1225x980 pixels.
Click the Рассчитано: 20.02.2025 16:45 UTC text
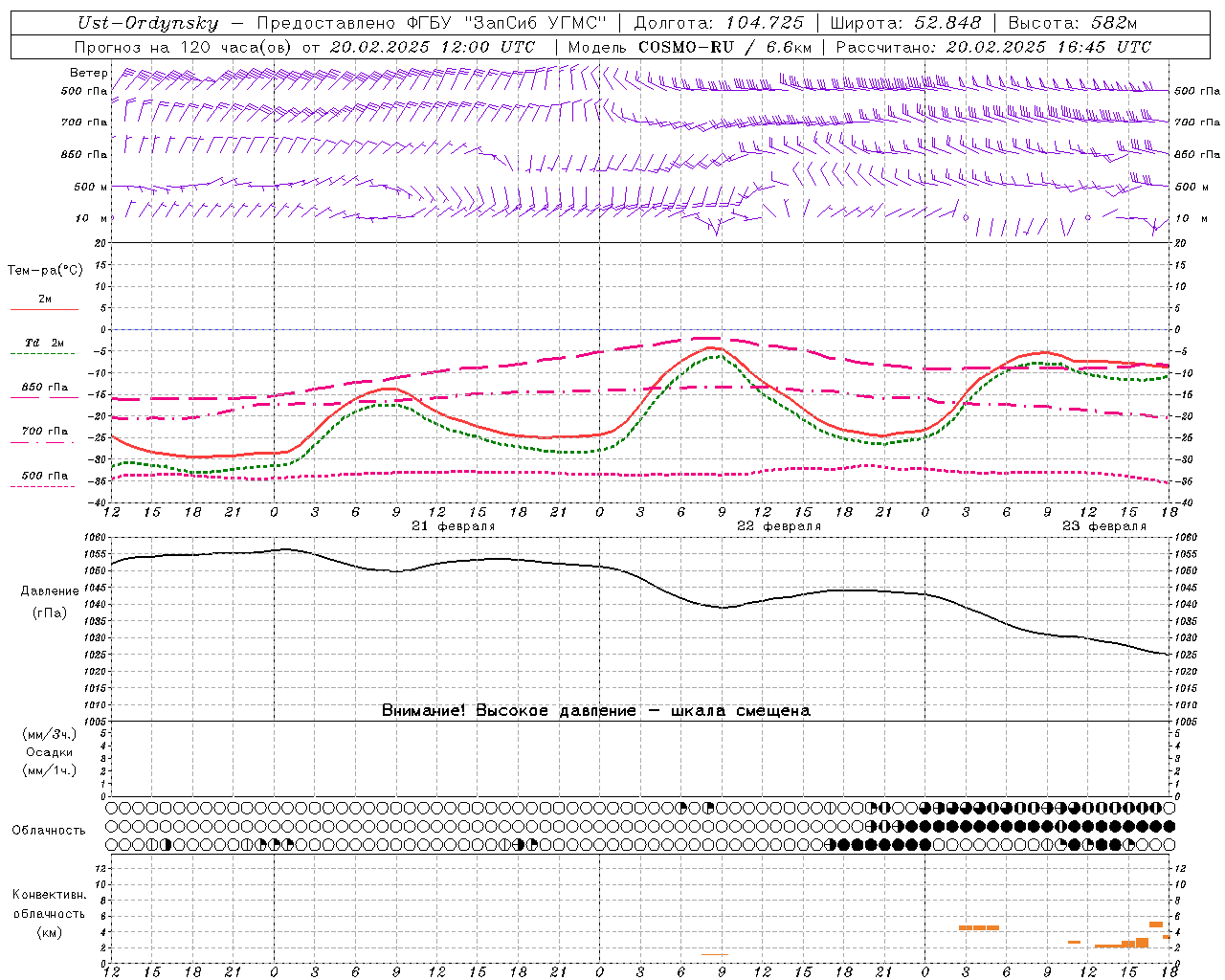993,47
